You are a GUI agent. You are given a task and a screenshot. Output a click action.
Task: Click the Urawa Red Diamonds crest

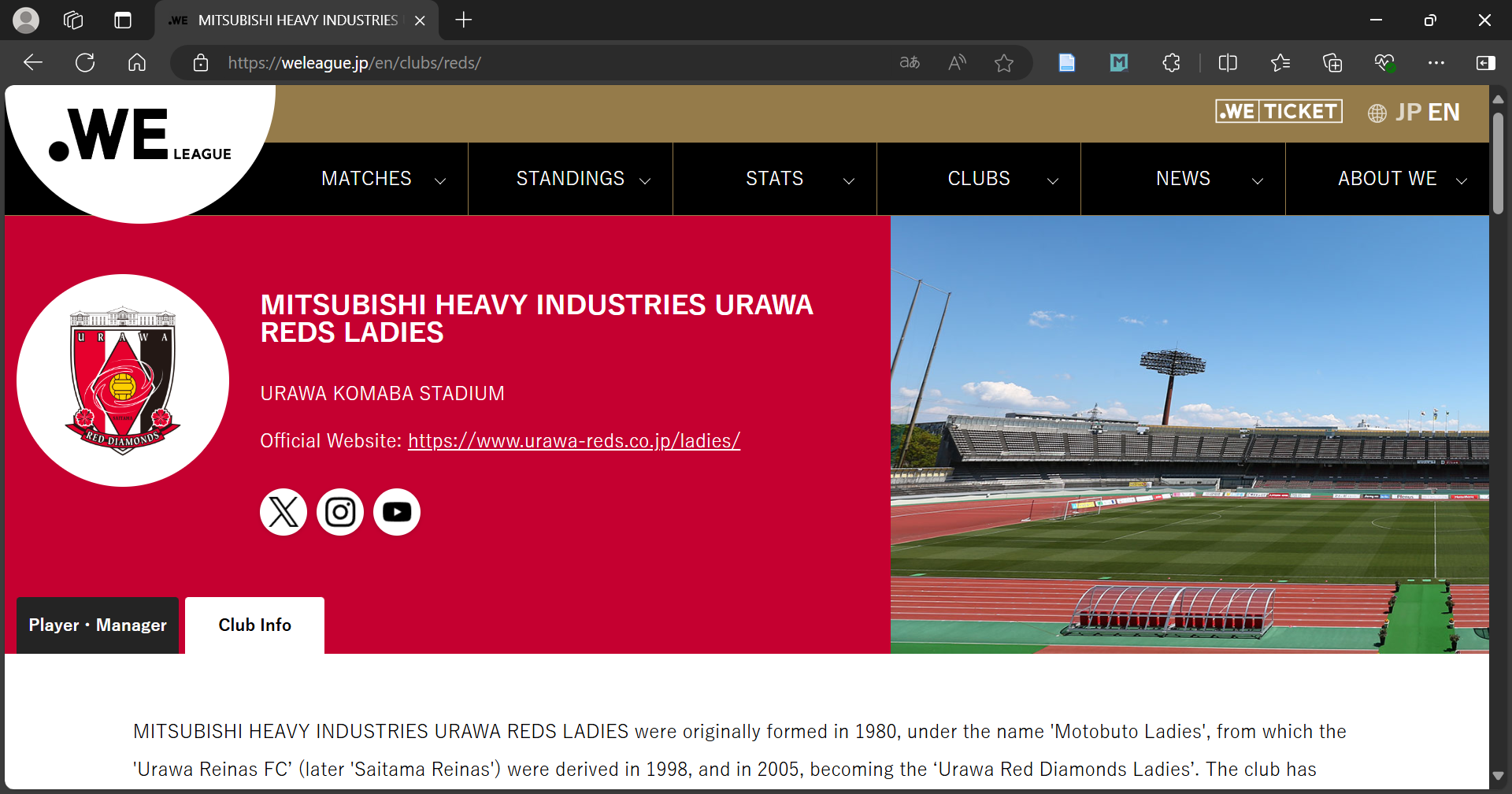pos(123,380)
